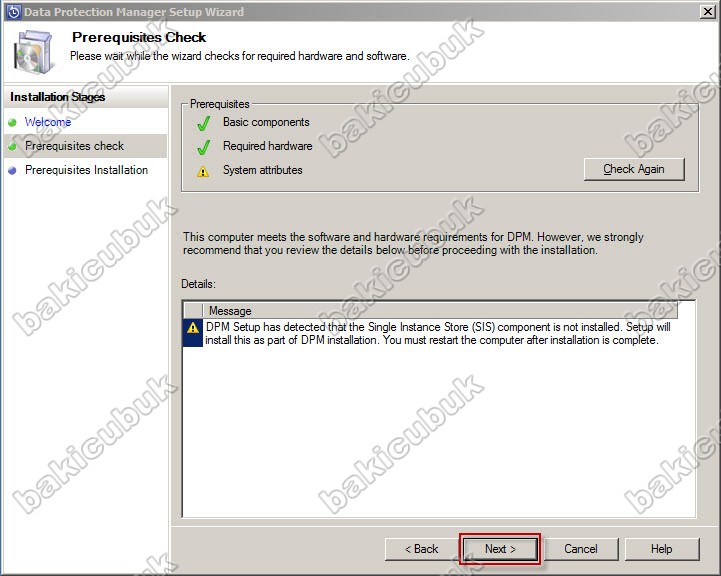Close the Setup Wizard window
Image resolution: width=721 pixels, height=576 pixels.
(708, 11)
